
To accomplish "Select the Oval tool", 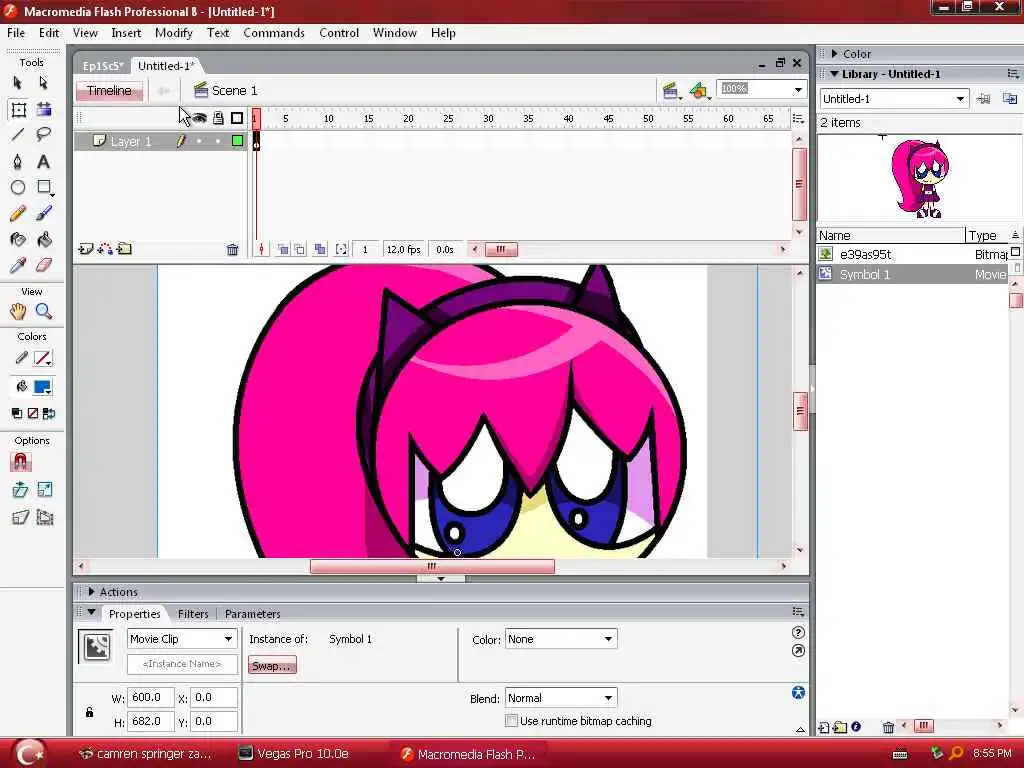I will [18, 187].
